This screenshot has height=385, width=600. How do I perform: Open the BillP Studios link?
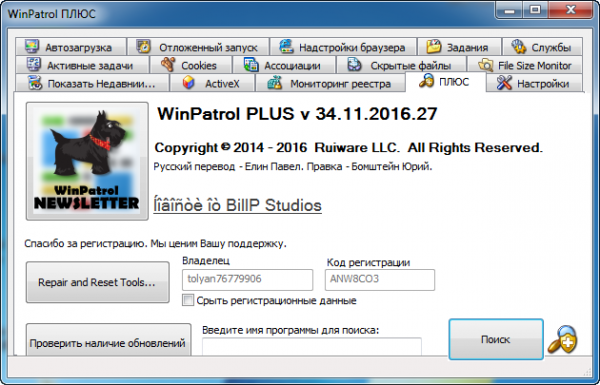pyautogui.click(x=237, y=205)
